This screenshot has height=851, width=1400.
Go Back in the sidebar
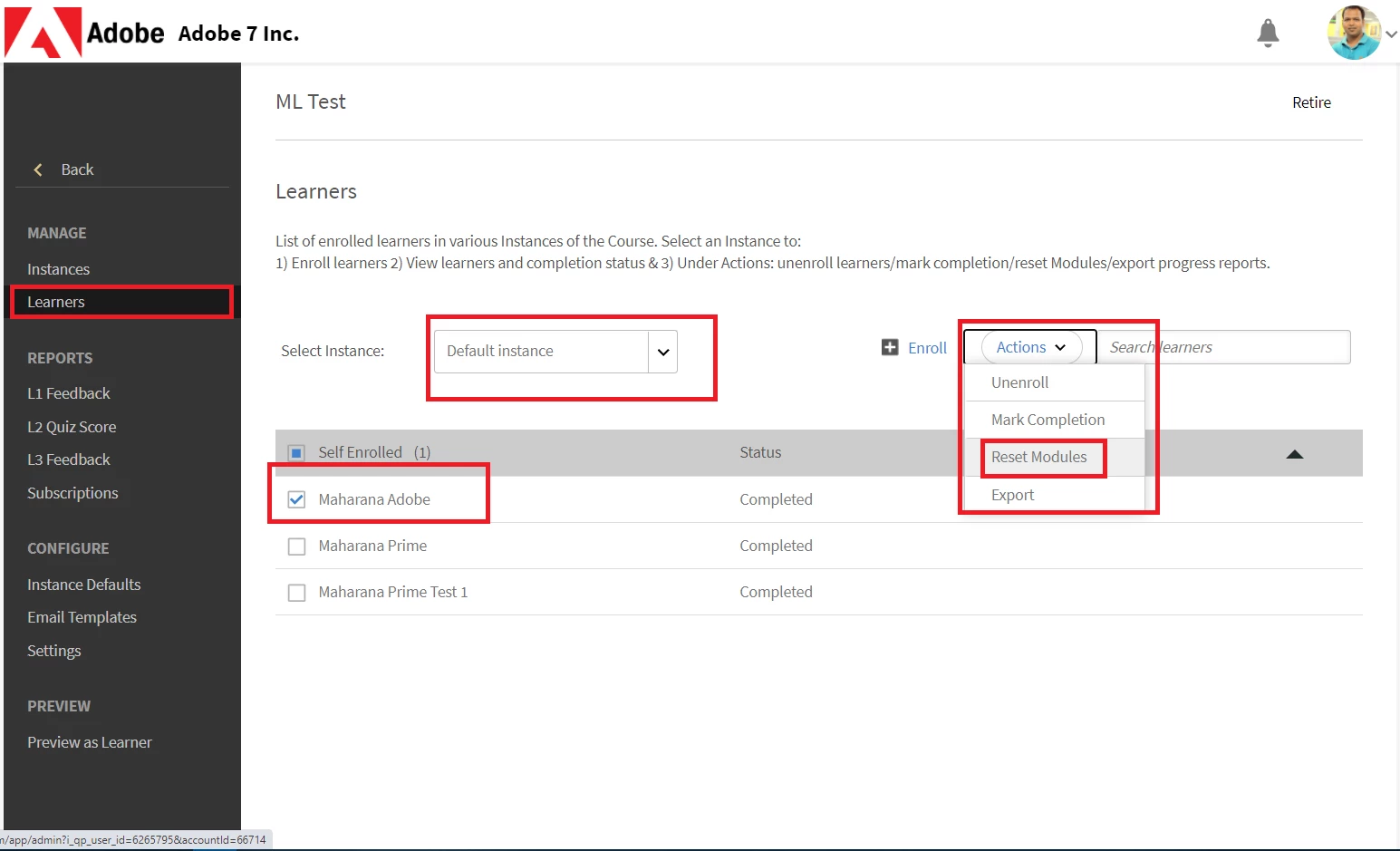(x=77, y=169)
